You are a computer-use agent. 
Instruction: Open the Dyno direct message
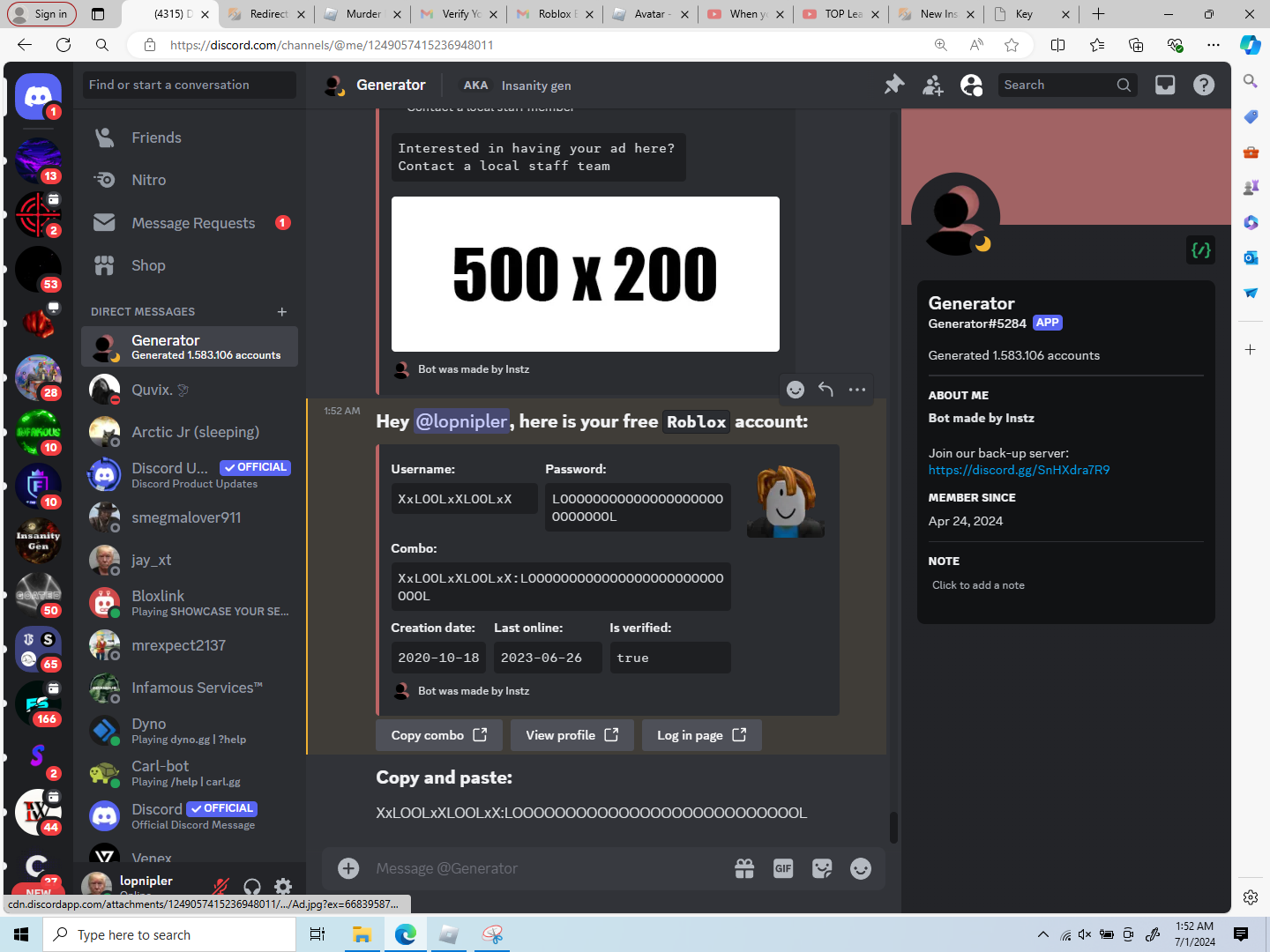190,731
